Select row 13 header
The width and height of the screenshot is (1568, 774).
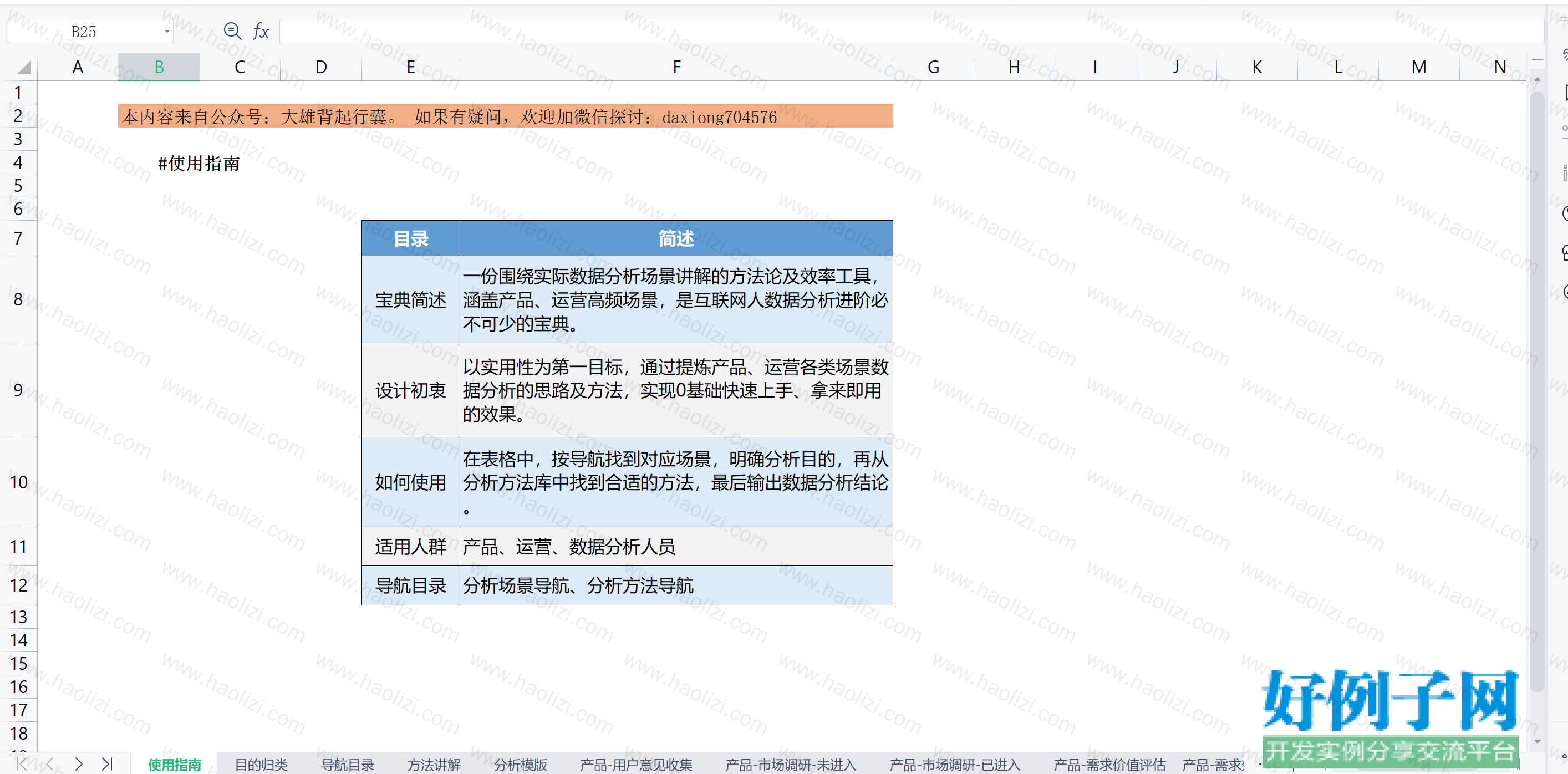click(18, 617)
